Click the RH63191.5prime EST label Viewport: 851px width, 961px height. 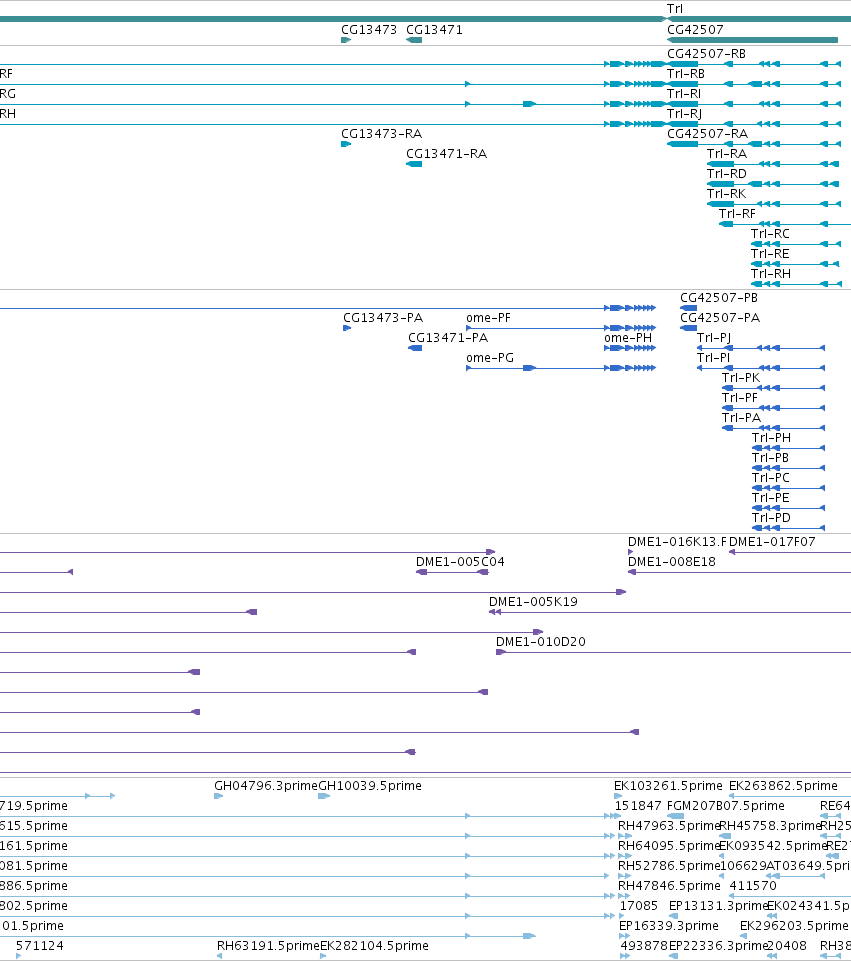[268, 946]
